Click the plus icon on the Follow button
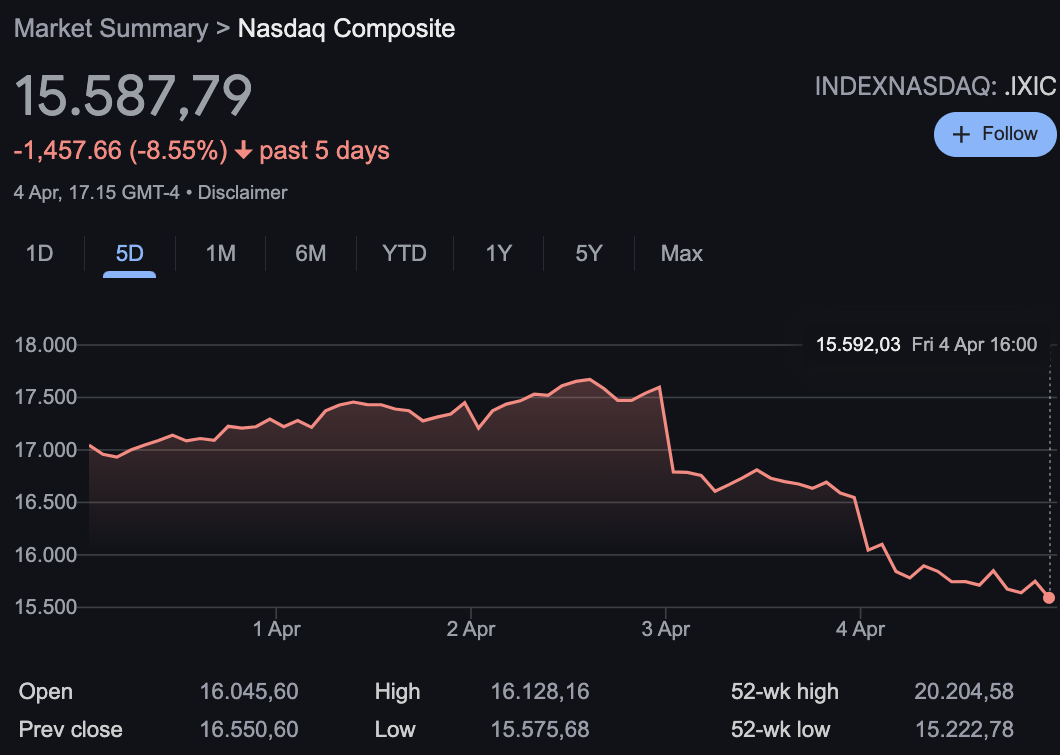Viewport: 1060px width, 755px height. pos(961,135)
